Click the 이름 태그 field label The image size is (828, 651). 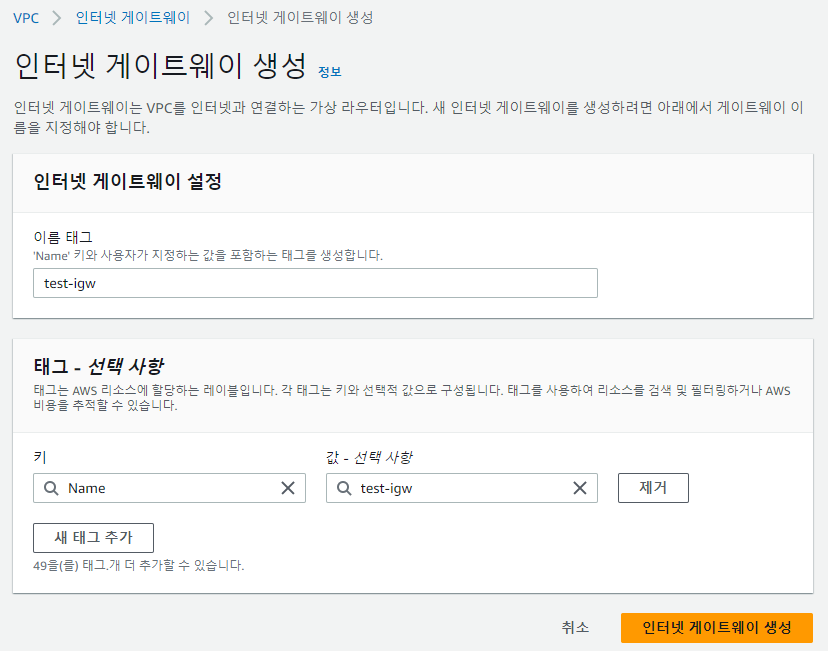pos(63,238)
